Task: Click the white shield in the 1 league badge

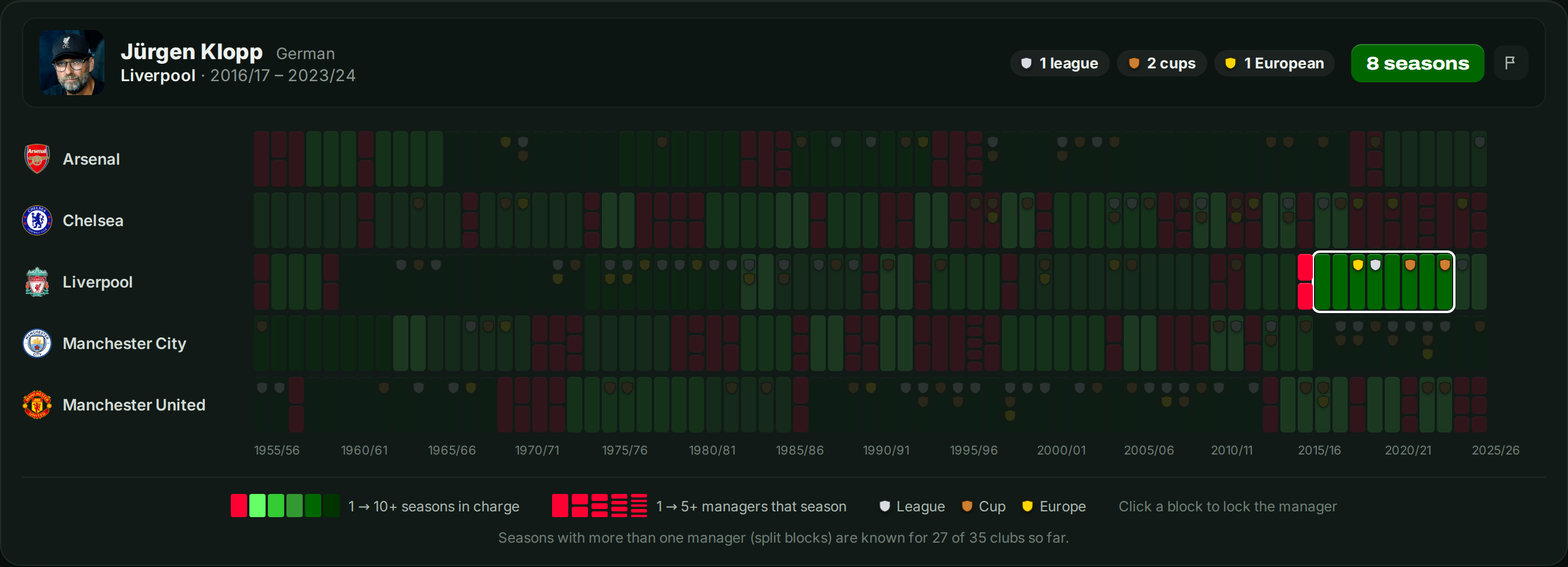Action: click(1026, 63)
